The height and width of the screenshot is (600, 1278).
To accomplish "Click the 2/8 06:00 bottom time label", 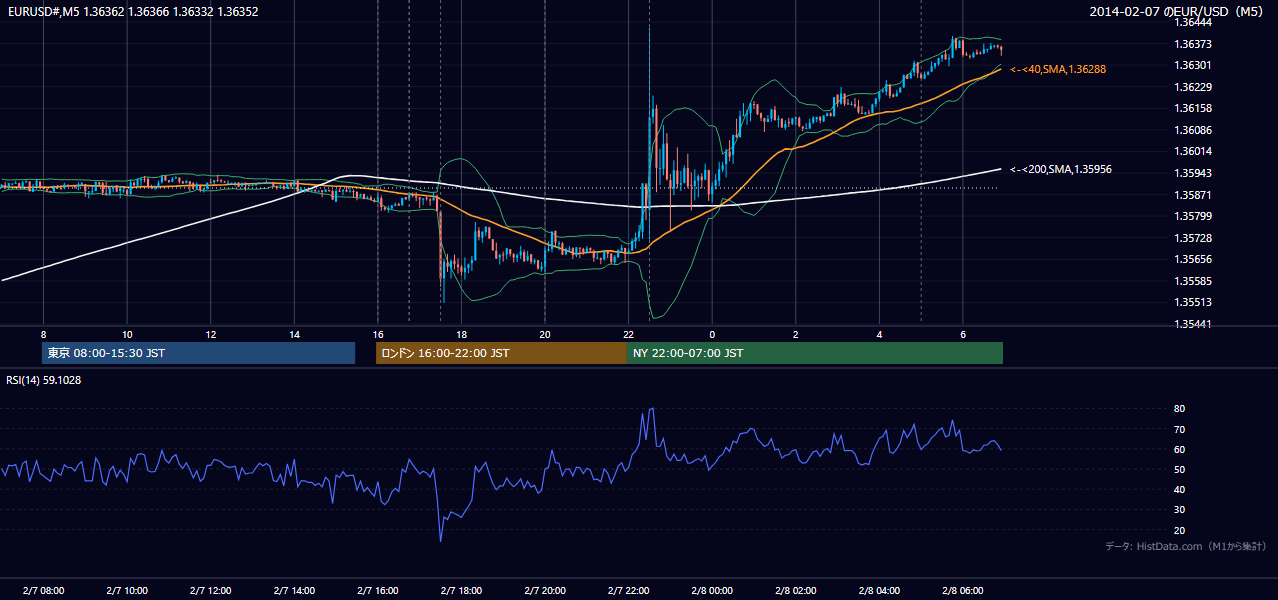I will [962, 590].
